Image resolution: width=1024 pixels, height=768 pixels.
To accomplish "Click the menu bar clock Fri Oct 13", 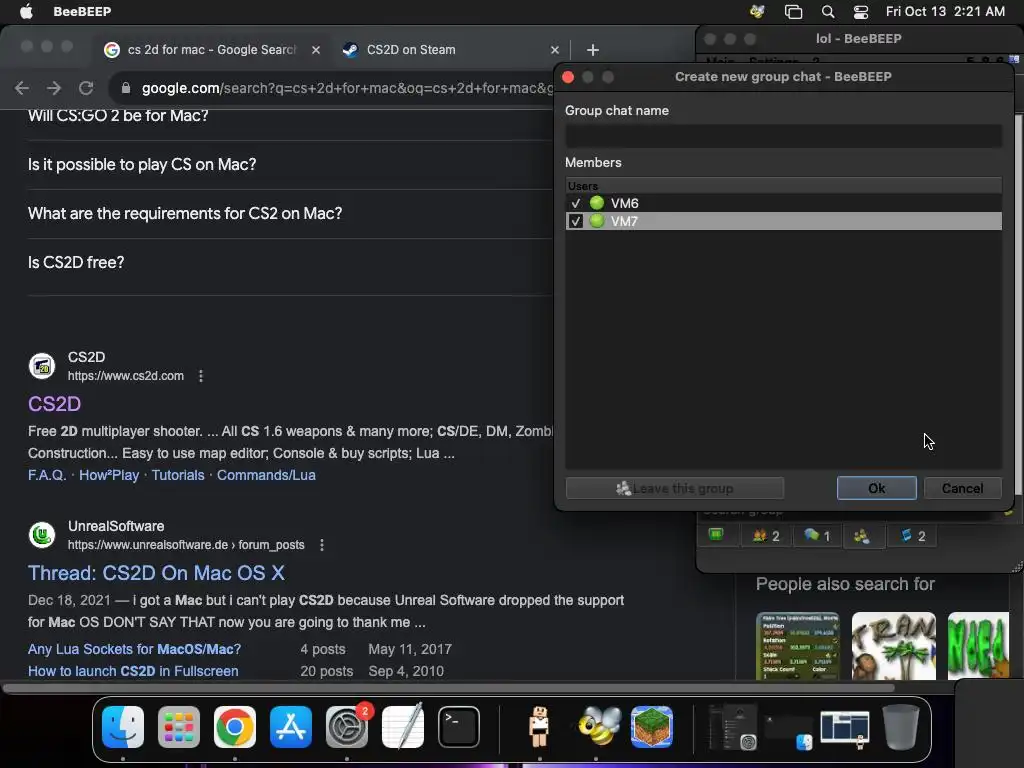I will [x=945, y=11].
